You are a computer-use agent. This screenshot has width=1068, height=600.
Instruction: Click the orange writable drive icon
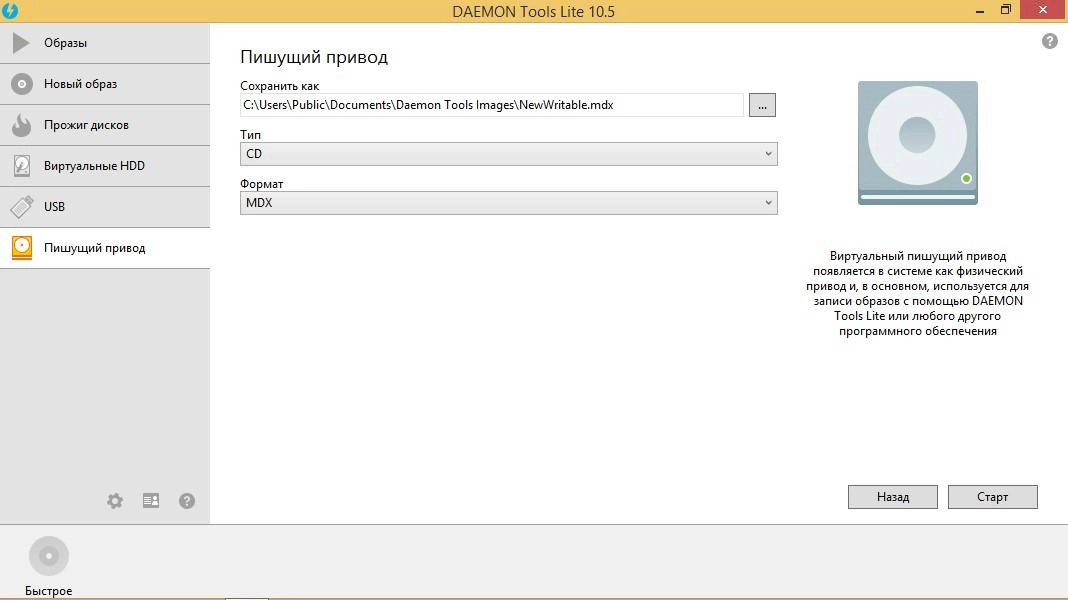(x=22, y=248)
